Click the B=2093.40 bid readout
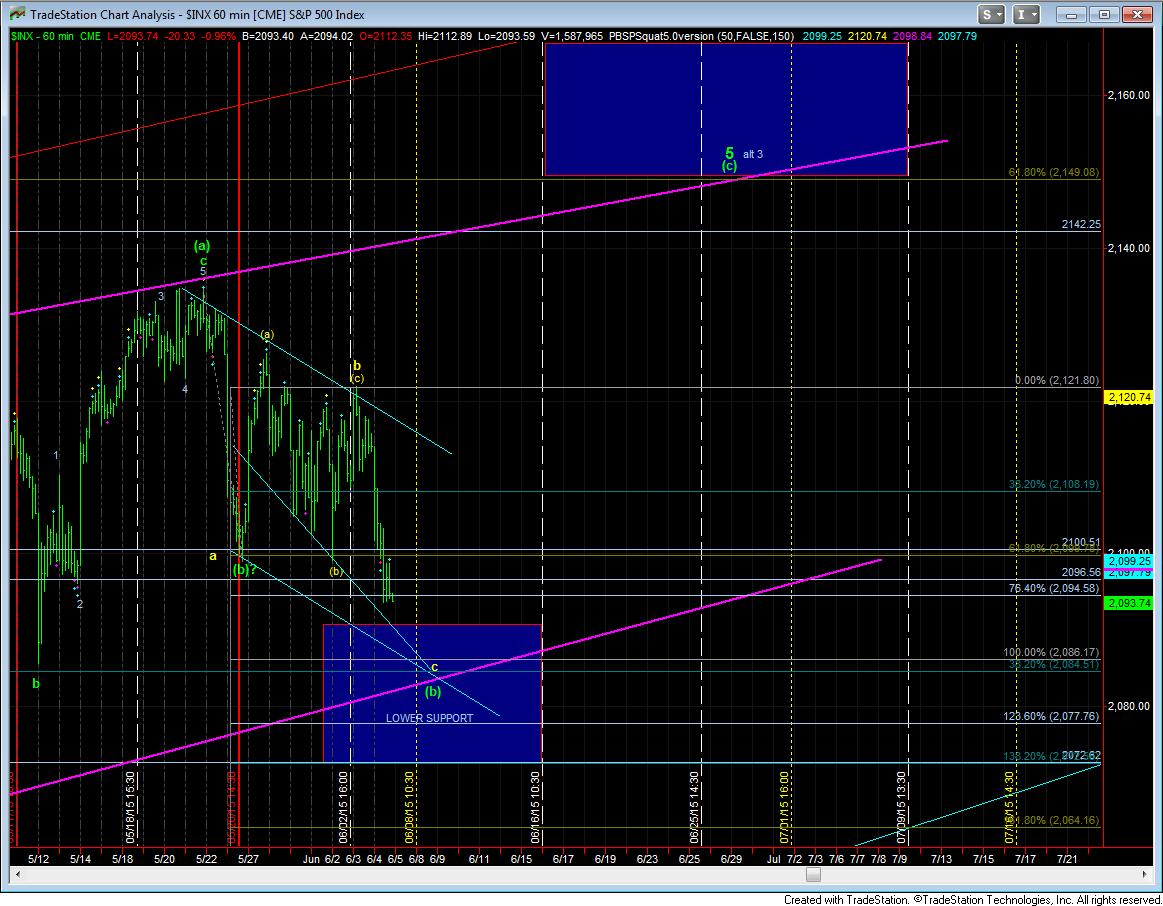Screen dimensions: 1163x906 (268, 36)
